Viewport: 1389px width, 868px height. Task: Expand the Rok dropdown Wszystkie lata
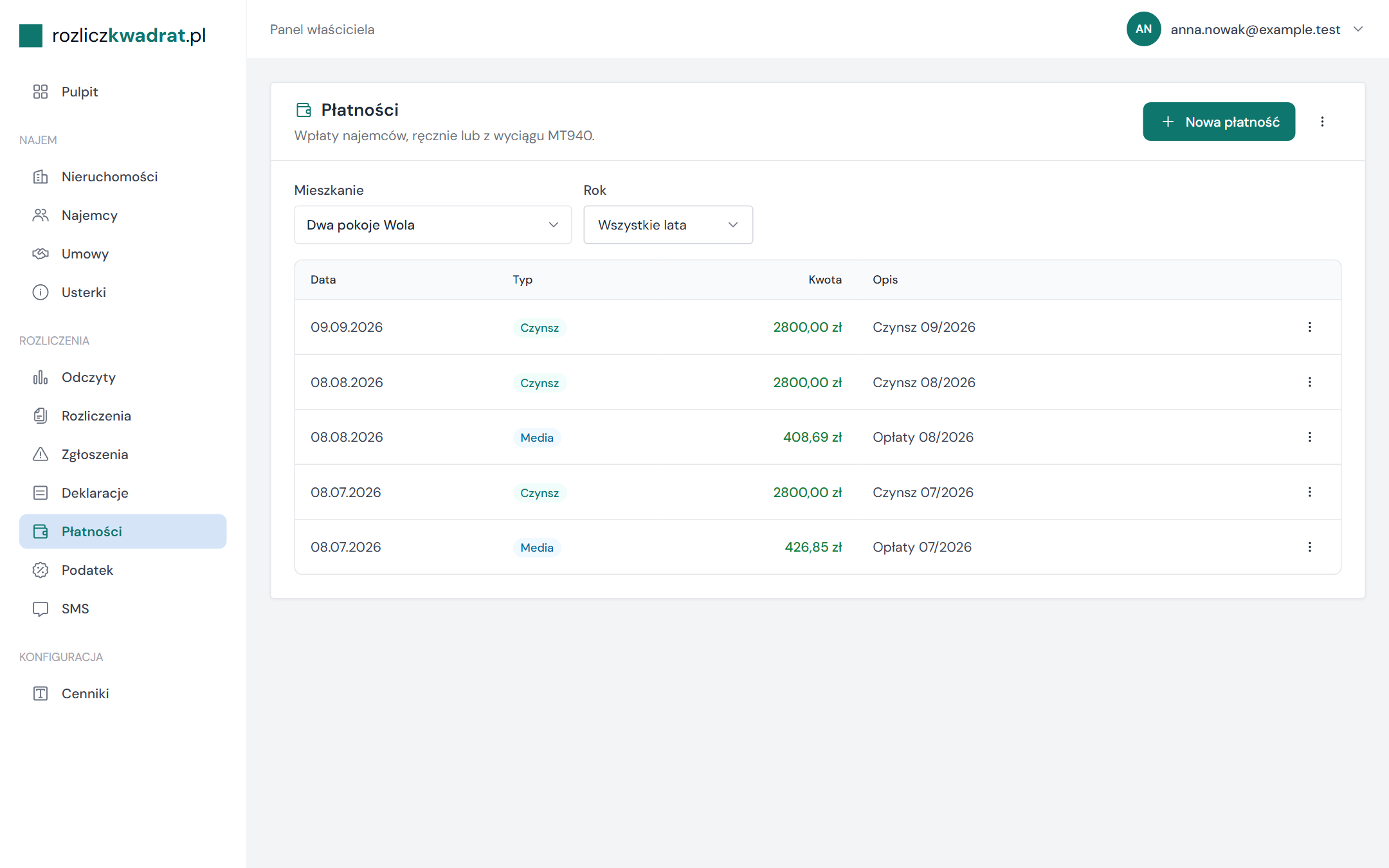point(668,225)
